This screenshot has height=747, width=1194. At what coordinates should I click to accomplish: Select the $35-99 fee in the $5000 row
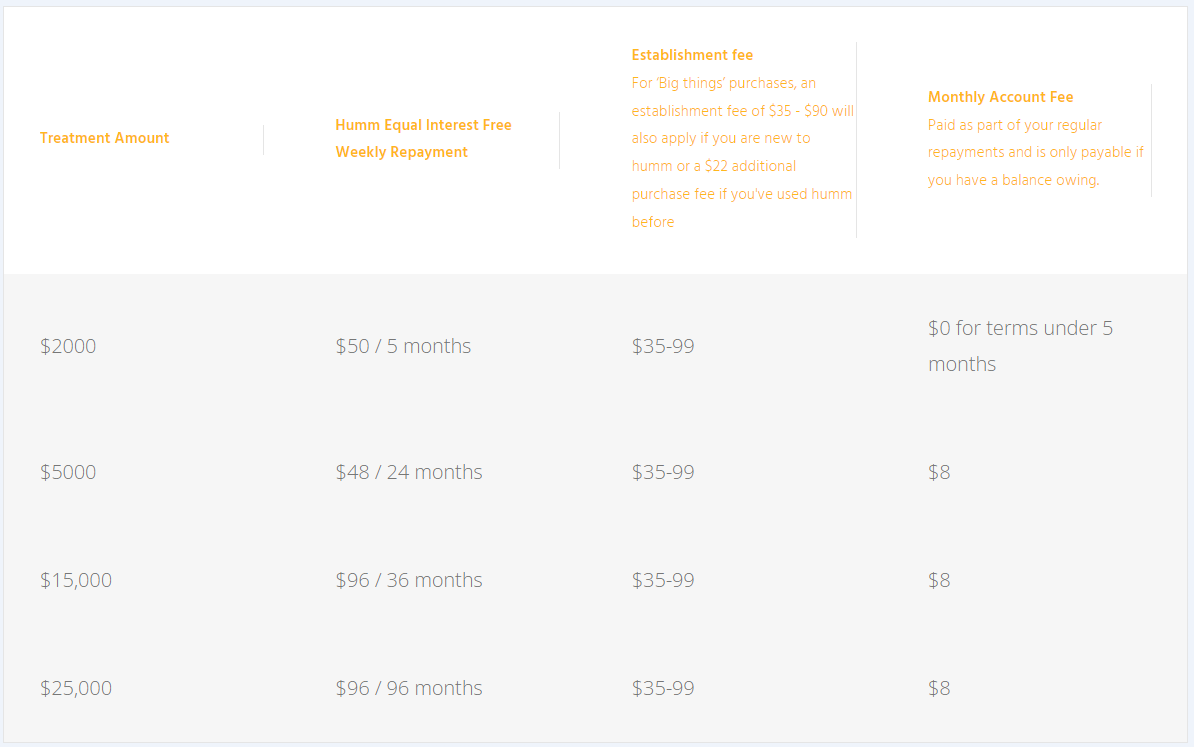pyautogui.click(x=663, y=472)
